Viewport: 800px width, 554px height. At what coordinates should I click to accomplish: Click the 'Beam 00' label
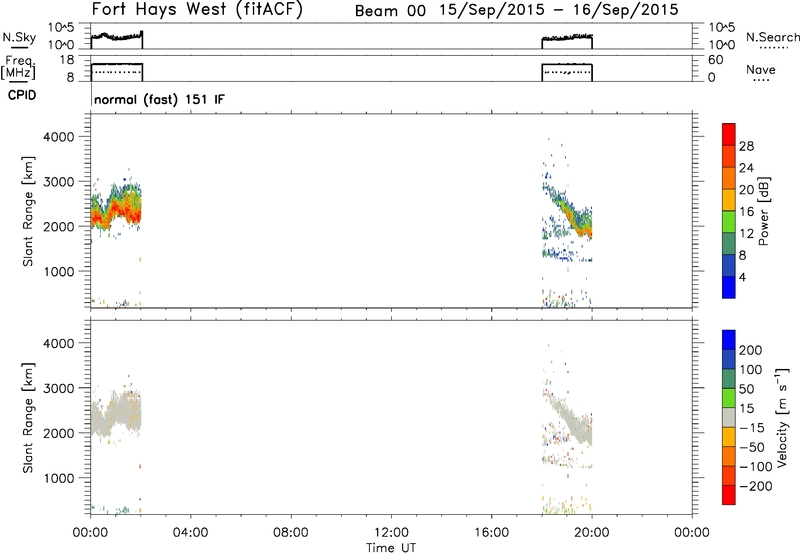390,11
